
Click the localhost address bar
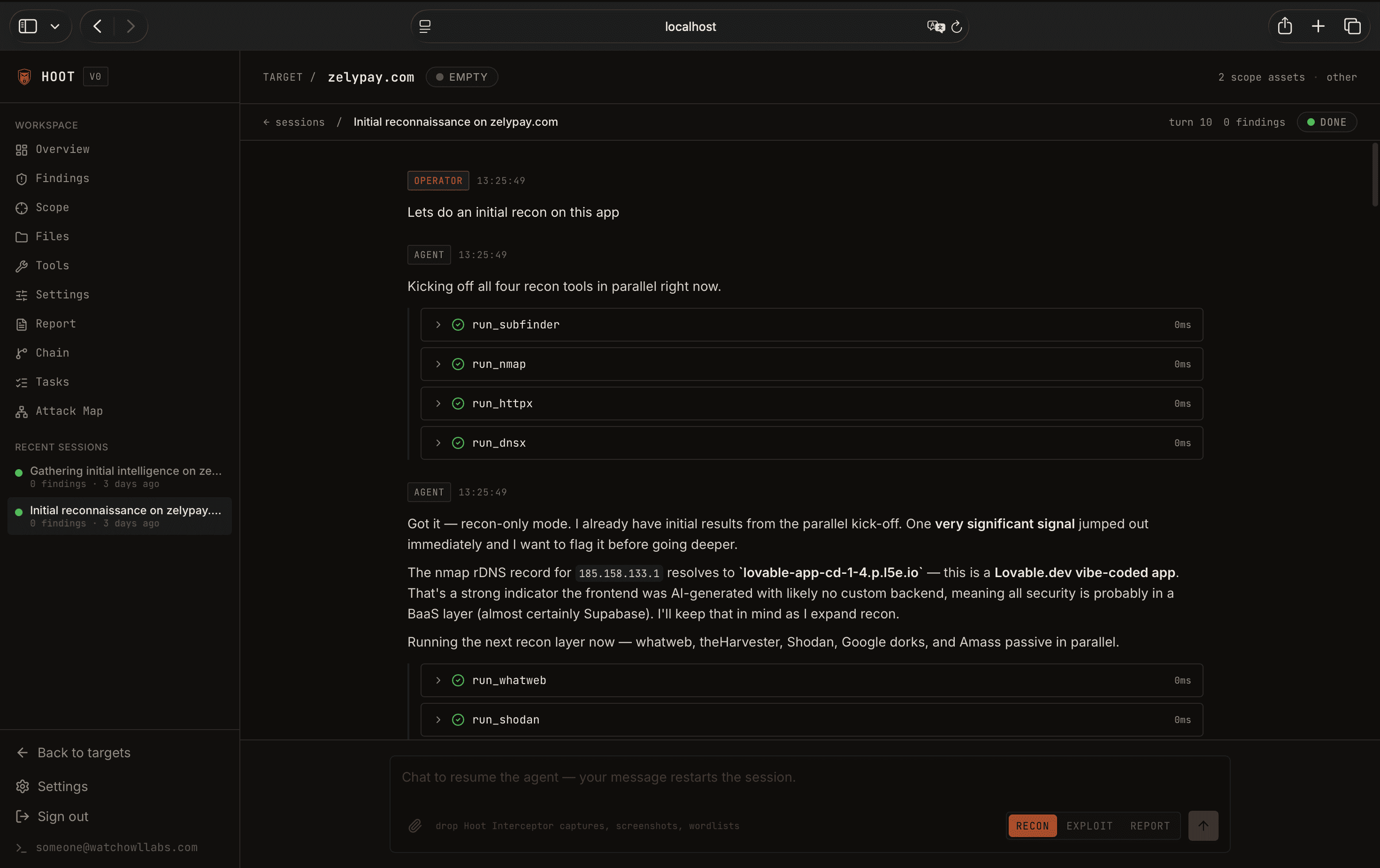(x=690, y=26)
